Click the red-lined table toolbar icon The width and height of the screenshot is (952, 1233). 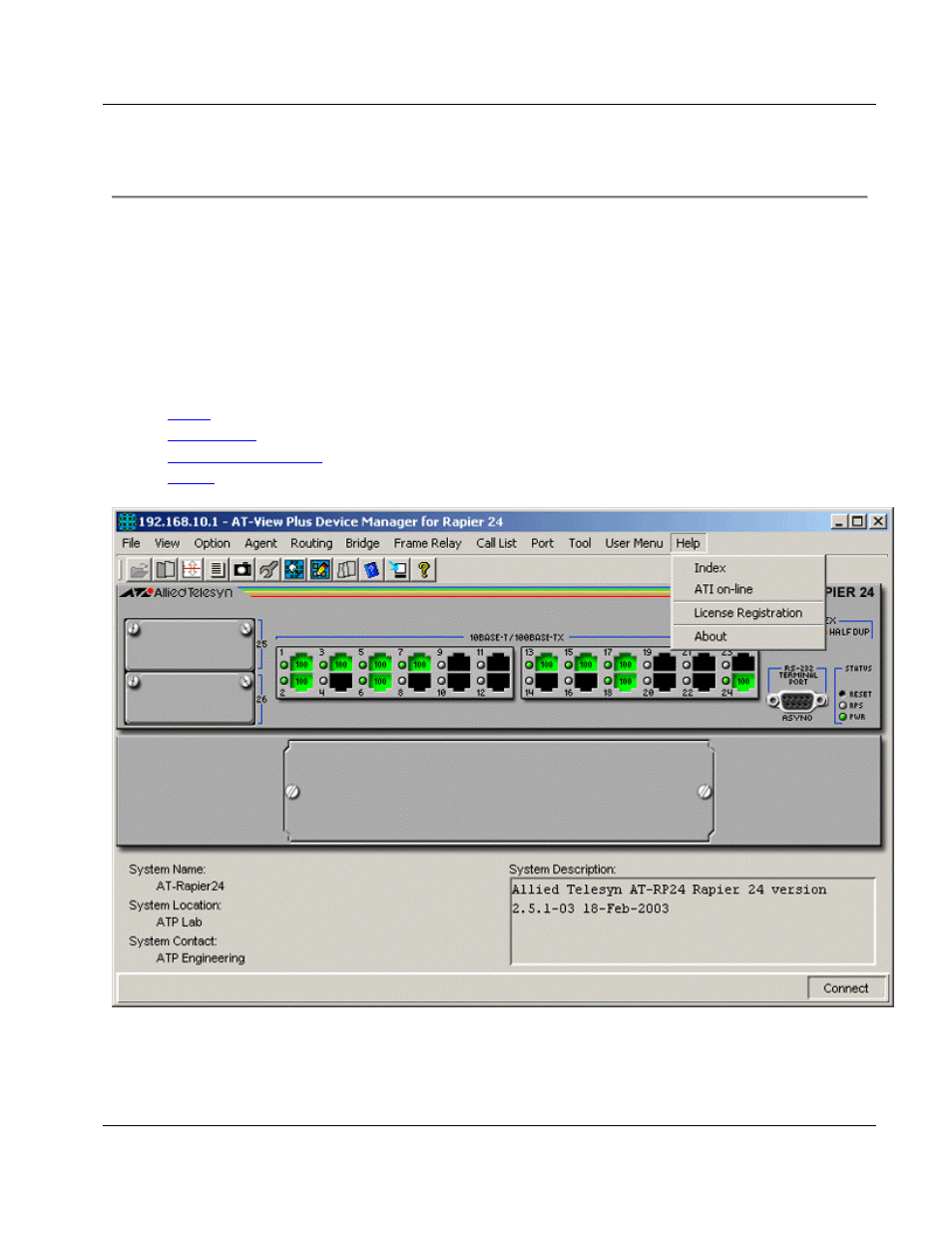(x=192, y=569)
